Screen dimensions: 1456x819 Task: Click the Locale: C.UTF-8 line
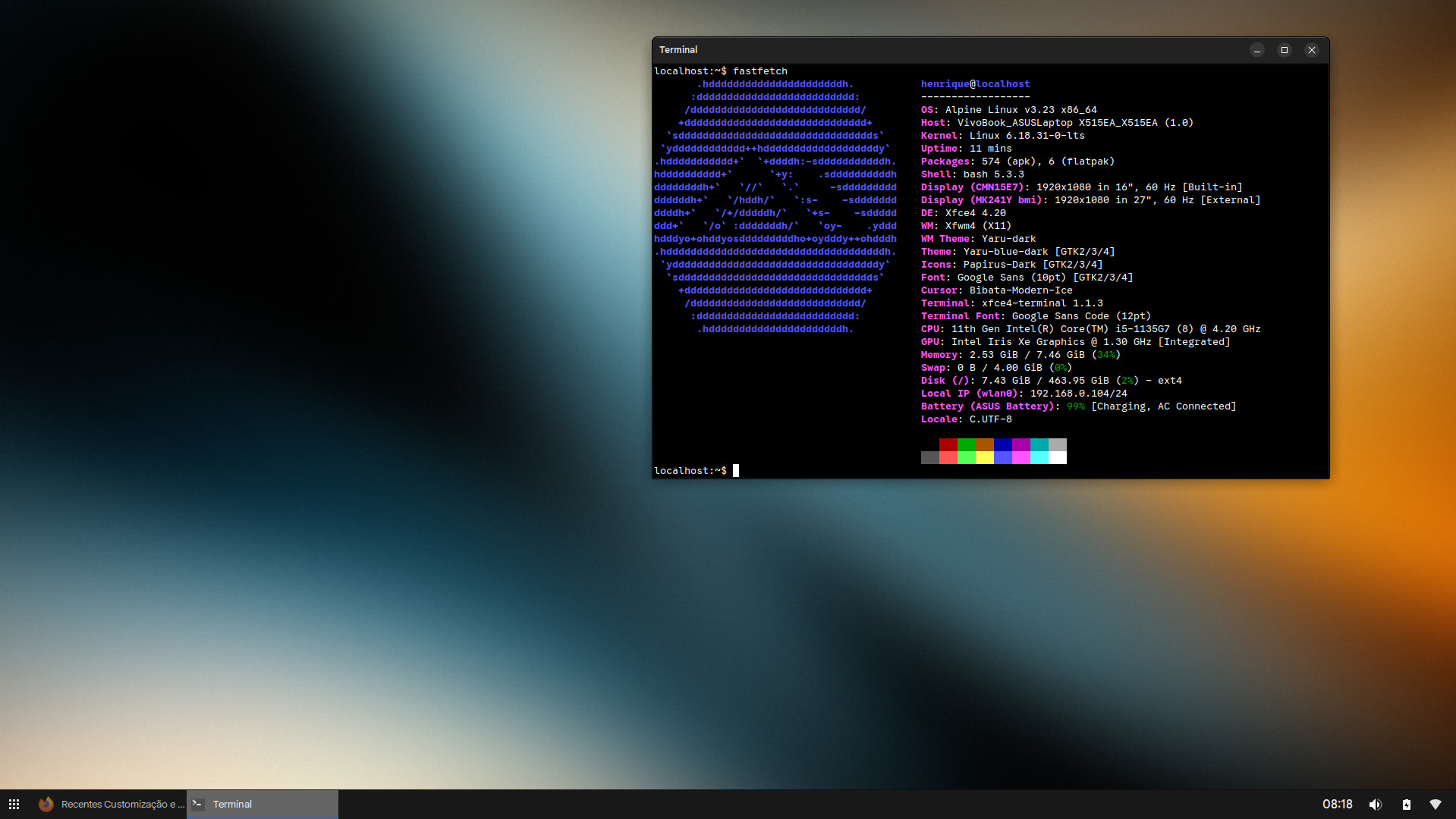click(x=966, y=419)
